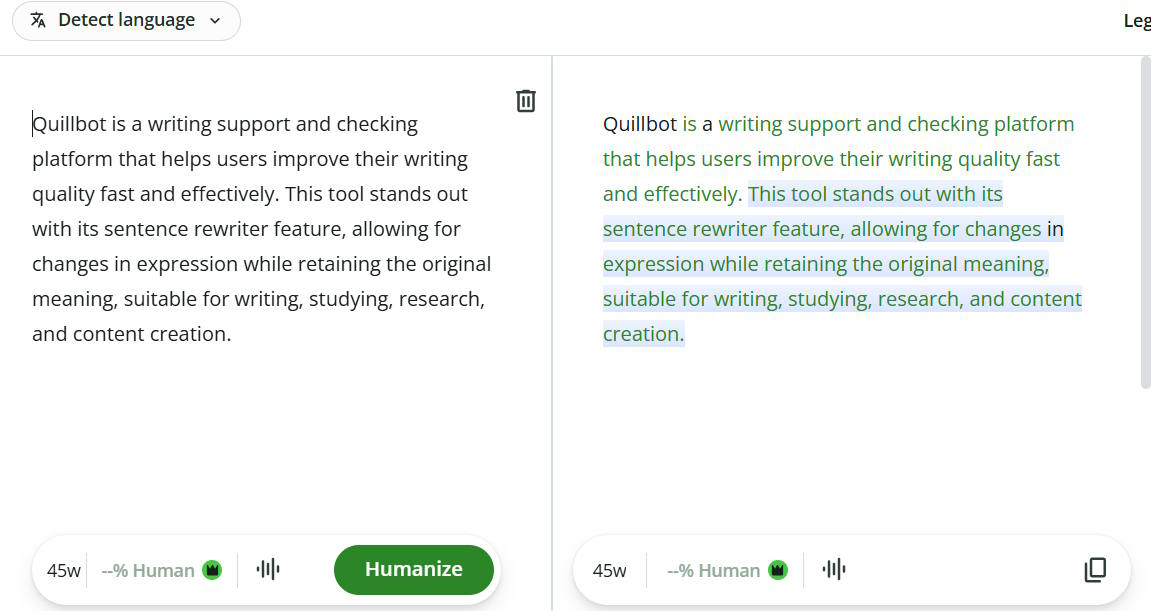Click the input 45w word count
Screen dimensions: 1151x611
coord(64,571)
